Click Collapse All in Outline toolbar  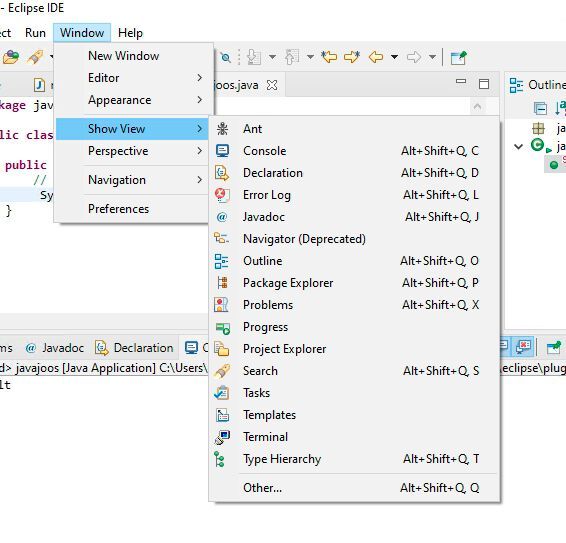(540, 108)
